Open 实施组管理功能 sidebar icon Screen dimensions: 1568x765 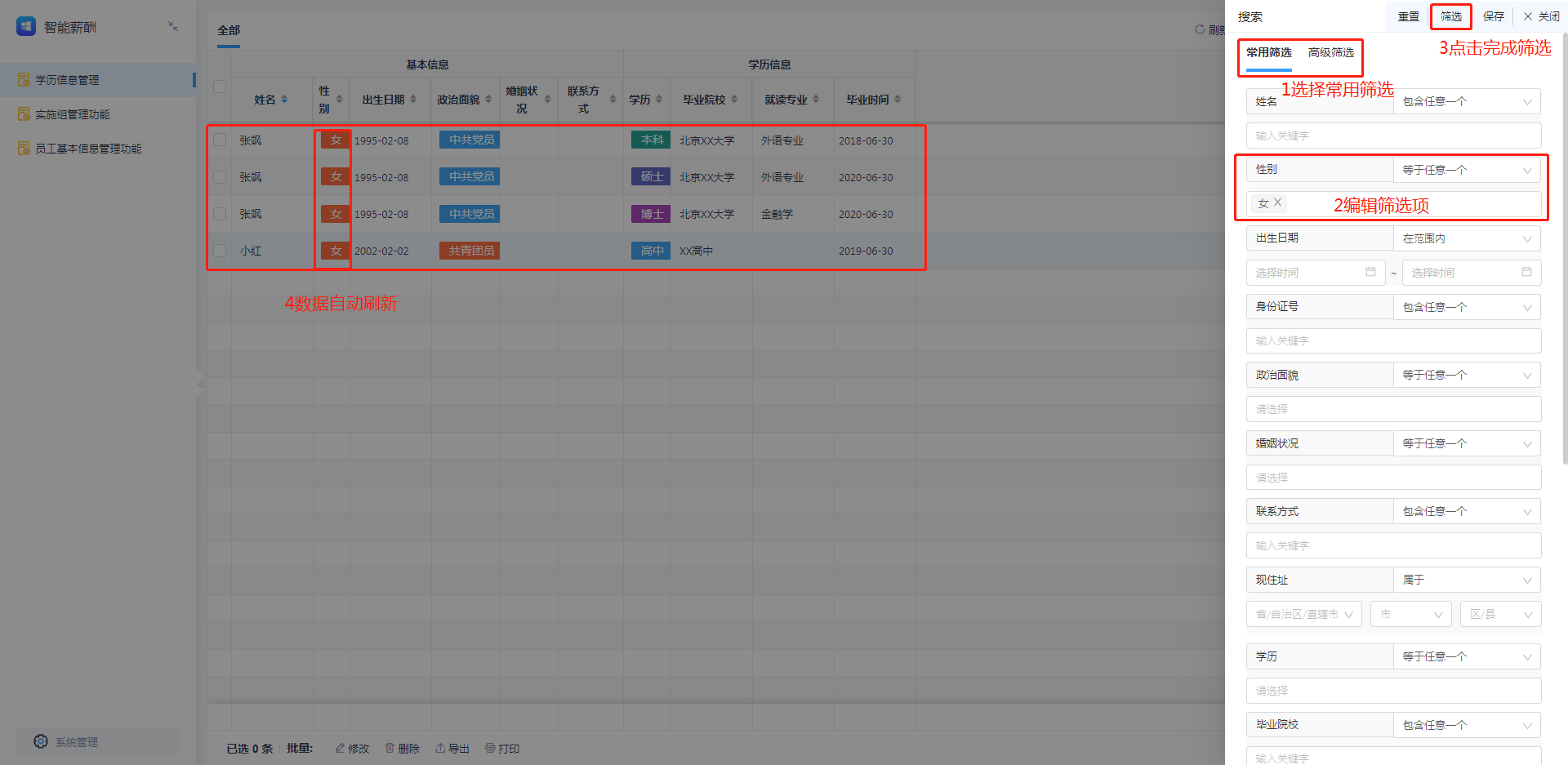[24, 114]
